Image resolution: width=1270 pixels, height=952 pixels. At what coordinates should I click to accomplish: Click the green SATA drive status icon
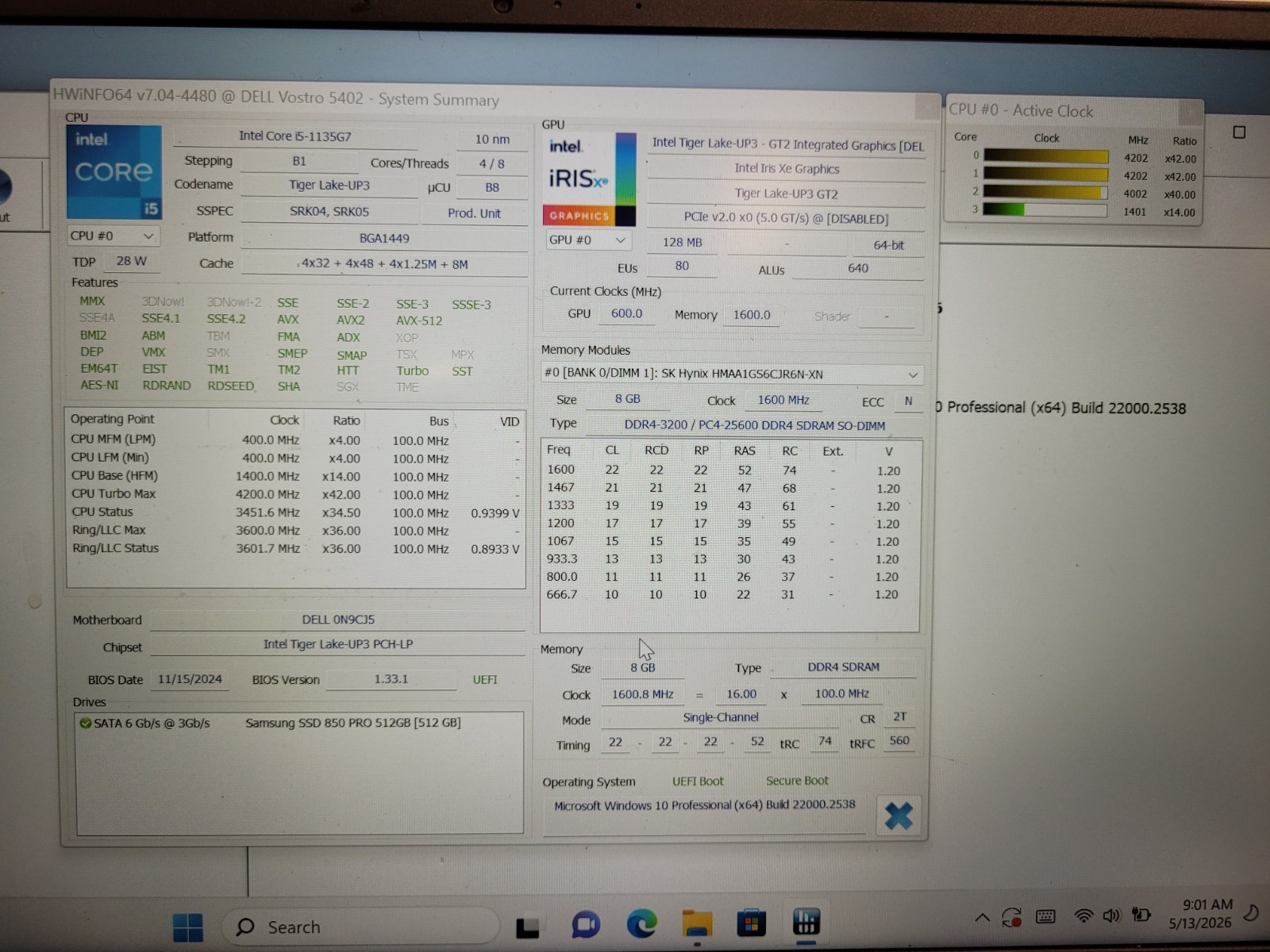pos(86,724)
